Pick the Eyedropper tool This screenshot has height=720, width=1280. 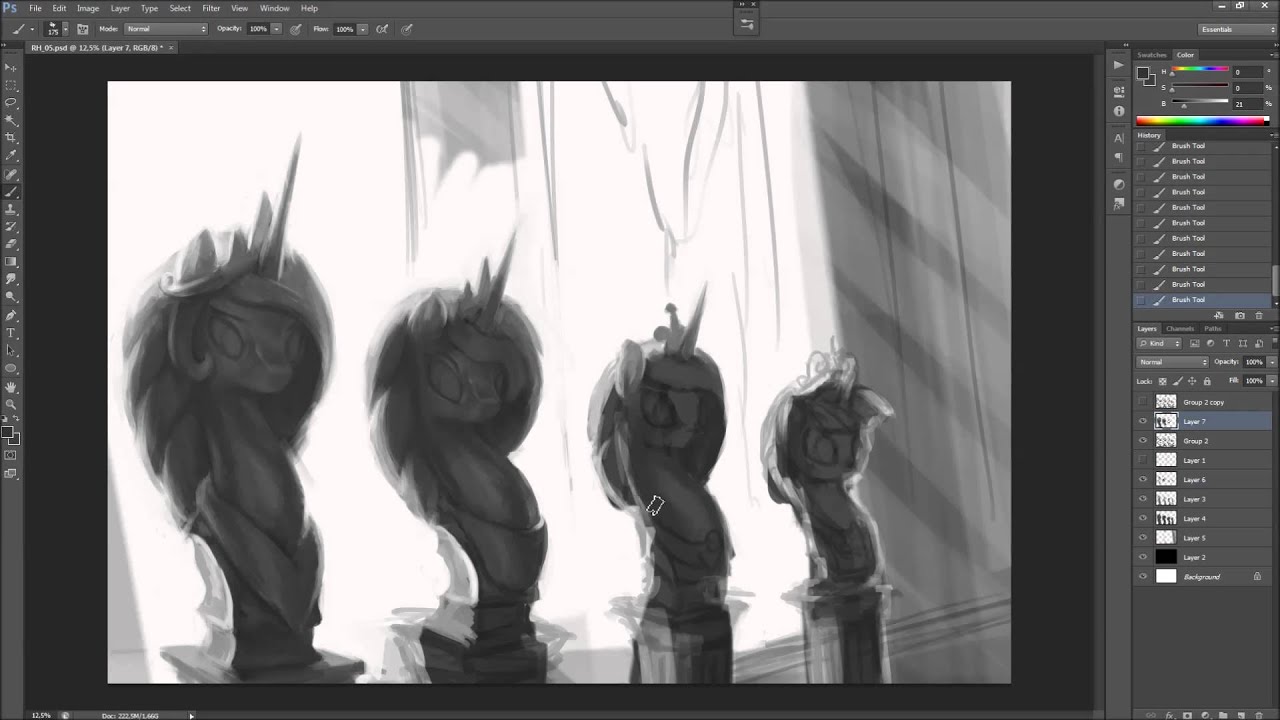(x=11, y=155)
